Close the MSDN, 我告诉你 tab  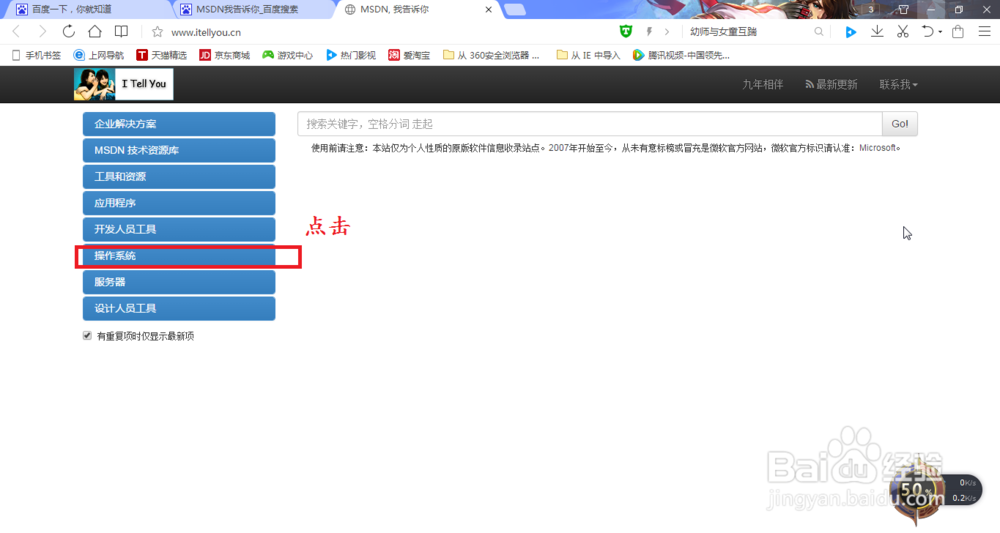click(489, 10)
